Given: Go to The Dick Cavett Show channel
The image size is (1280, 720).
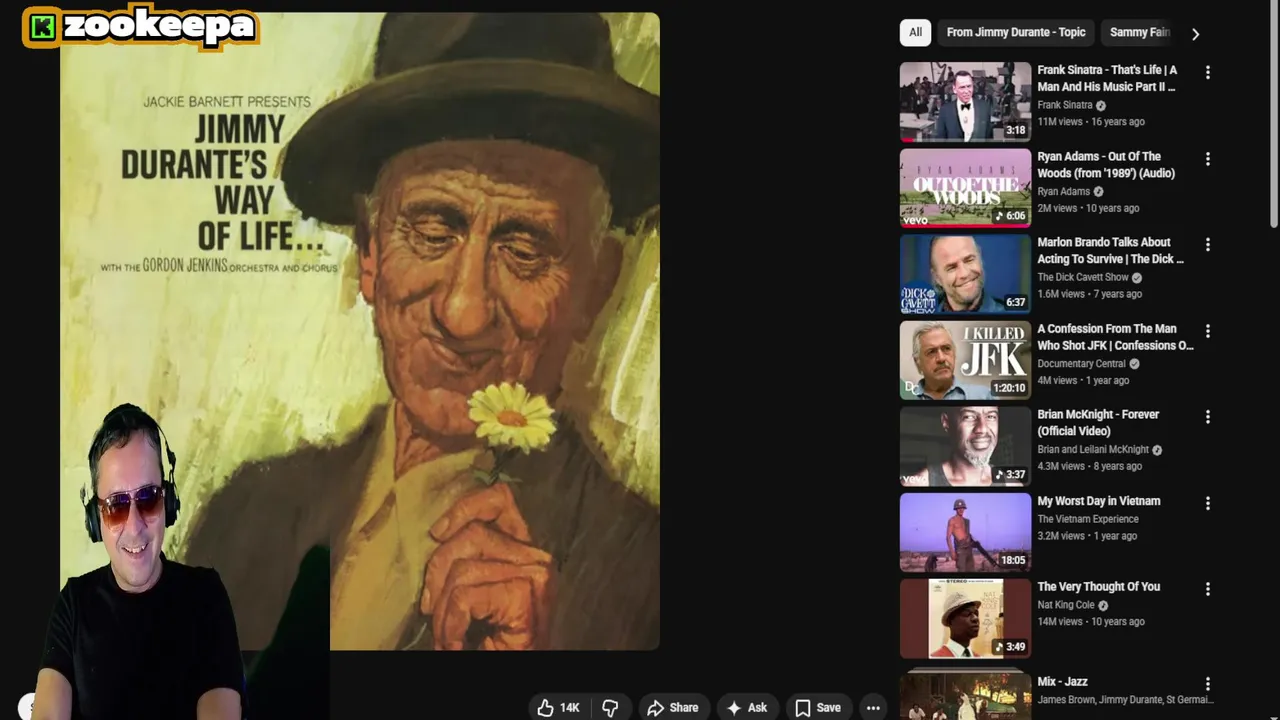Looking at the screenshot, I should tap(1083, 278).
